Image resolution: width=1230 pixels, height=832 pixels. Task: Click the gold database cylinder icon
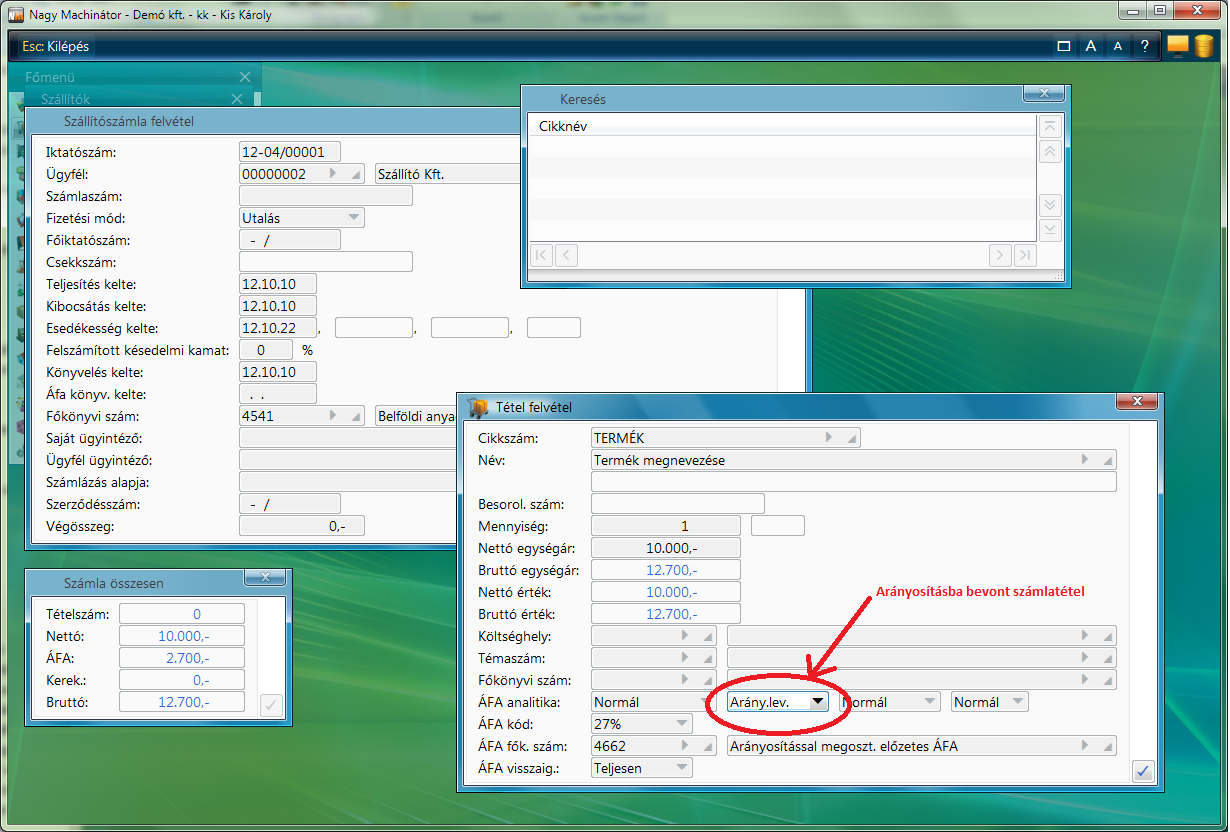coord(1202,45)
